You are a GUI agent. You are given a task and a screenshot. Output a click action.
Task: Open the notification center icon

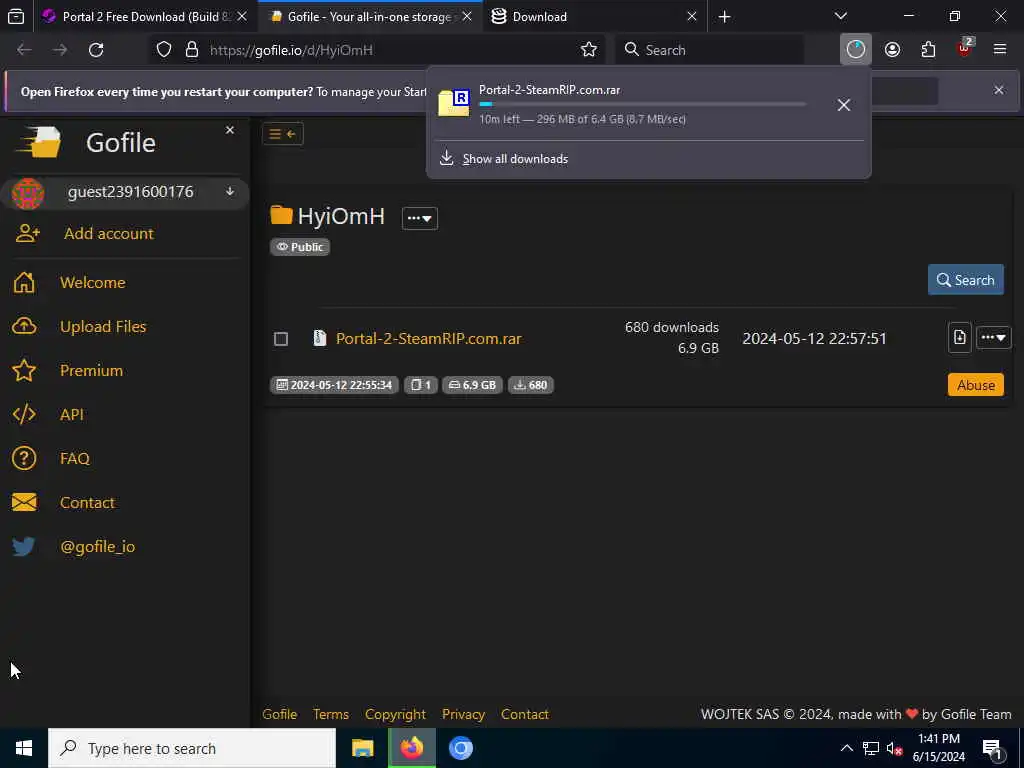click(992, 748)
